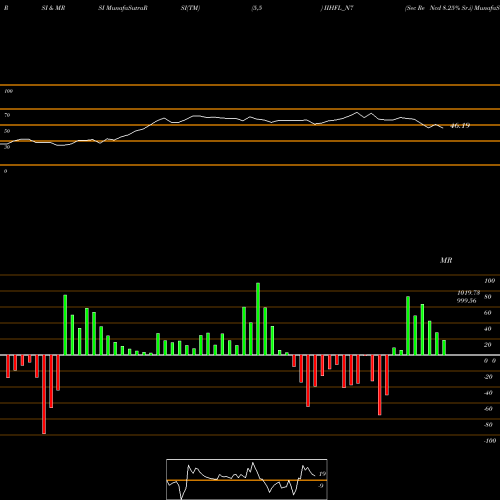The height and width of the screenshot is (500, 500).
Task: Click the MR panel title label
Action: [x=446, y=260]
